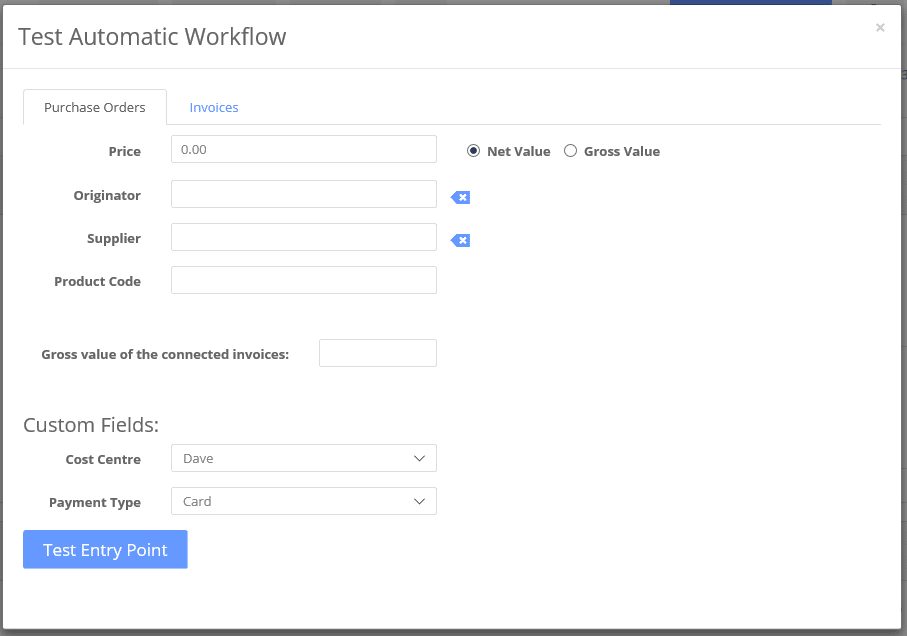The width and height of the screenshot is (907, 636).
Task: Focus the Supplier text field
Action: pos(304,237)
